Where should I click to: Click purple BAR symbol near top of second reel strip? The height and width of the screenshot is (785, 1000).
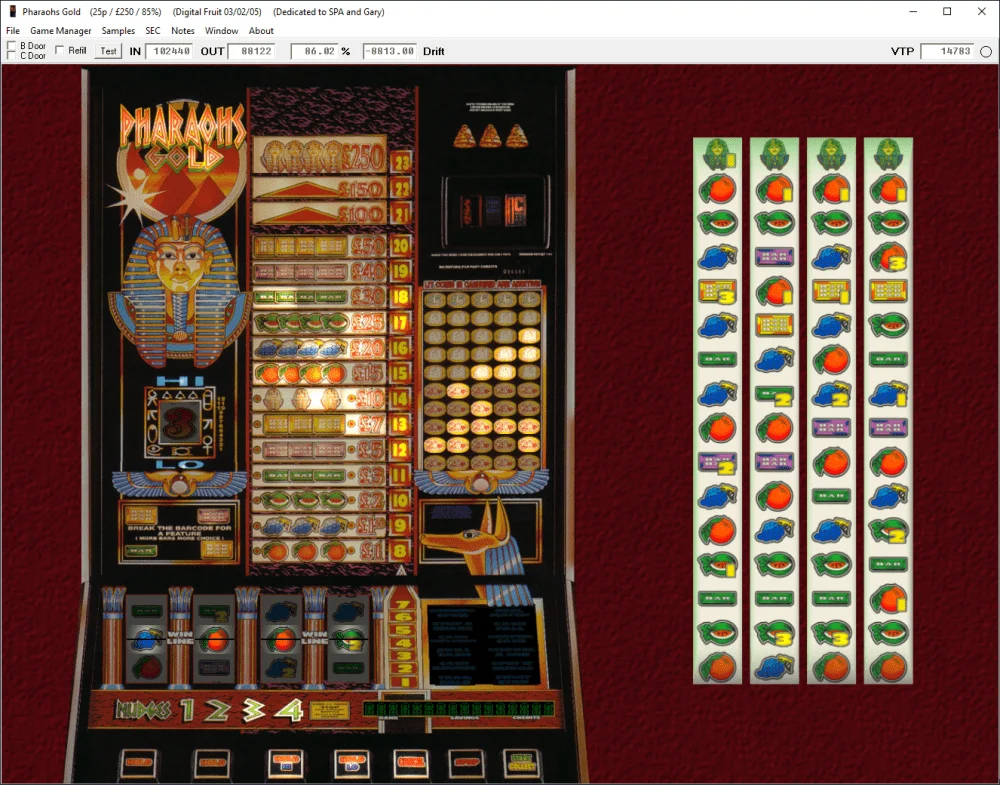[x=774, y=257]
